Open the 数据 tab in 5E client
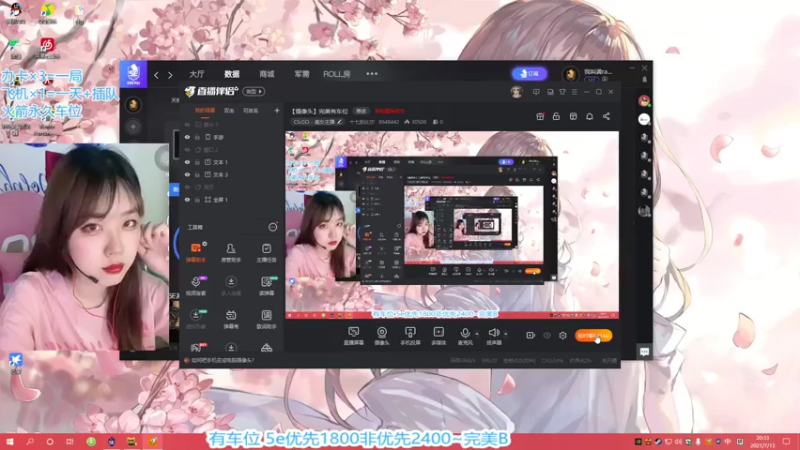Screen dimensions: 800x450 click(x=232, y=74)
